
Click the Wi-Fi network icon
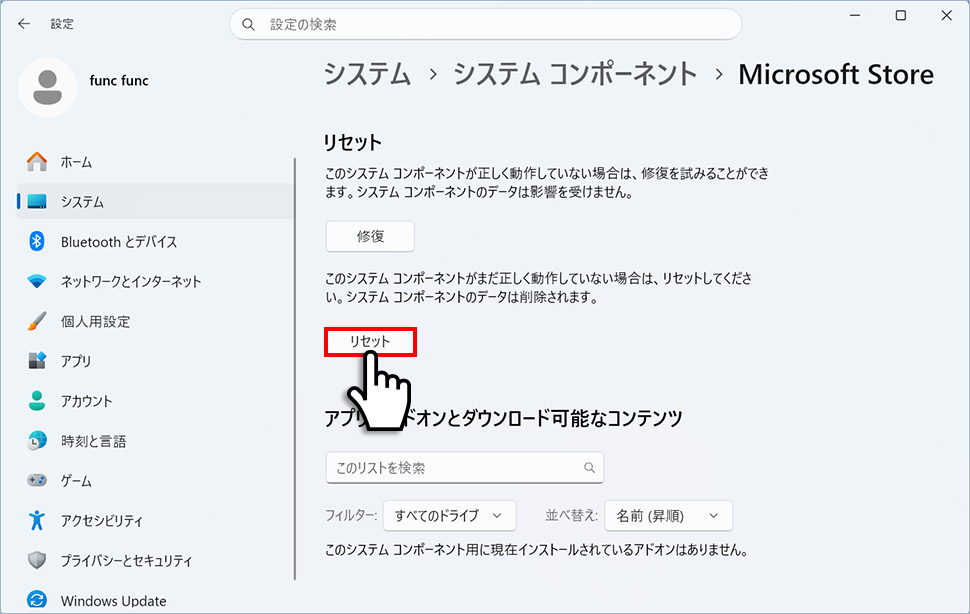pyautogui.click(x=37, y=281)
